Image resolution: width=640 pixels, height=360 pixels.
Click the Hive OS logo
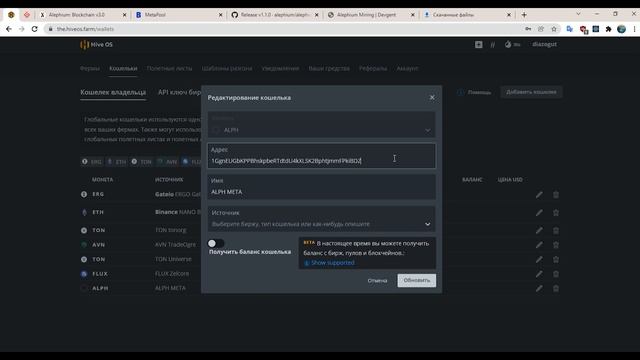tap(96, 44)
